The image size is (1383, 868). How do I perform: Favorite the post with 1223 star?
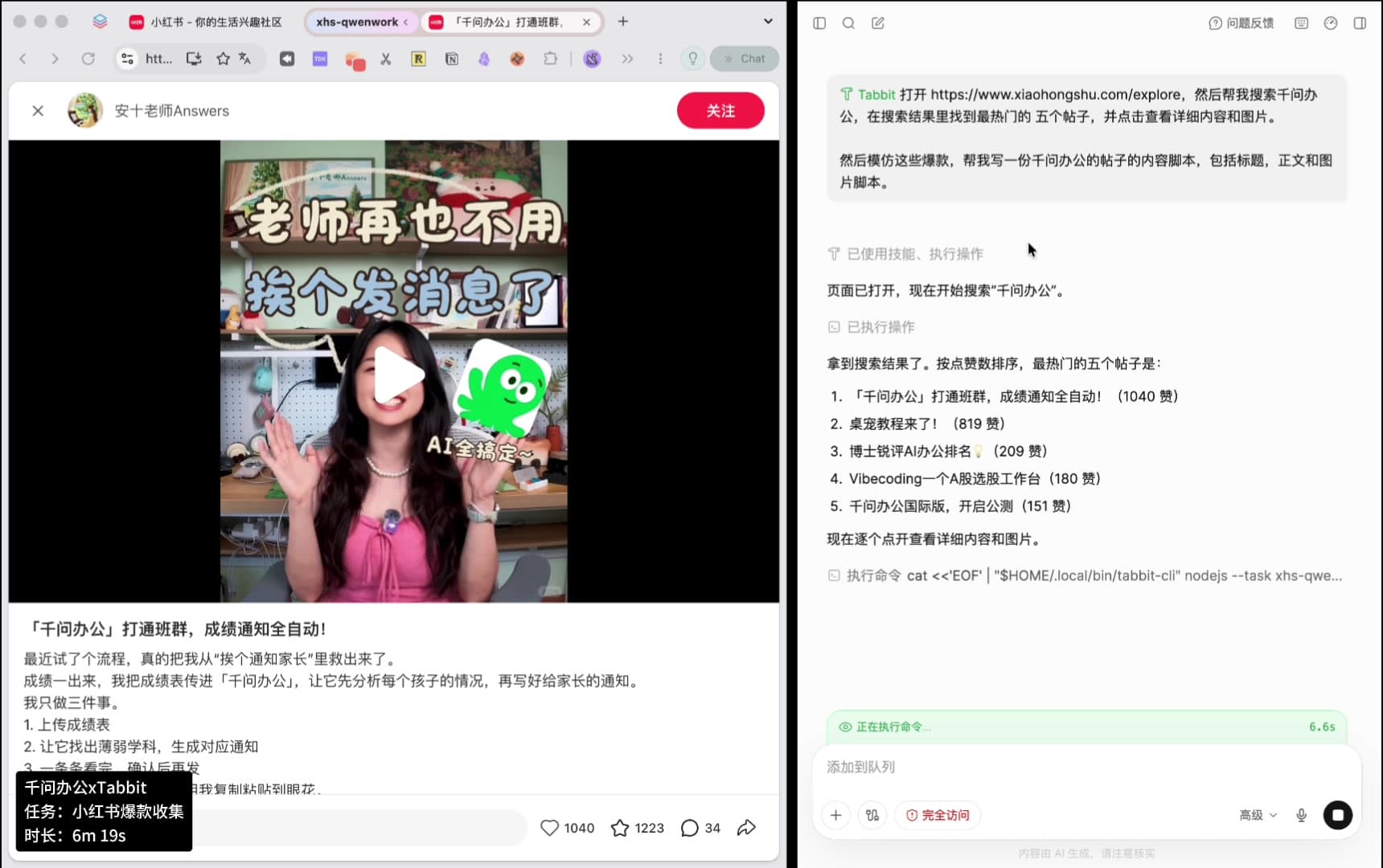tap(637, 828)
